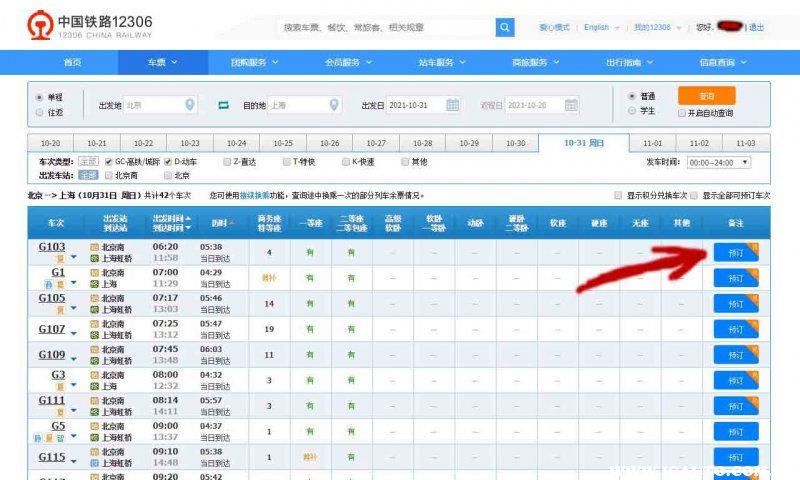Open the departure date calendar icon
The image size is (800, 480).
[452, 105]
